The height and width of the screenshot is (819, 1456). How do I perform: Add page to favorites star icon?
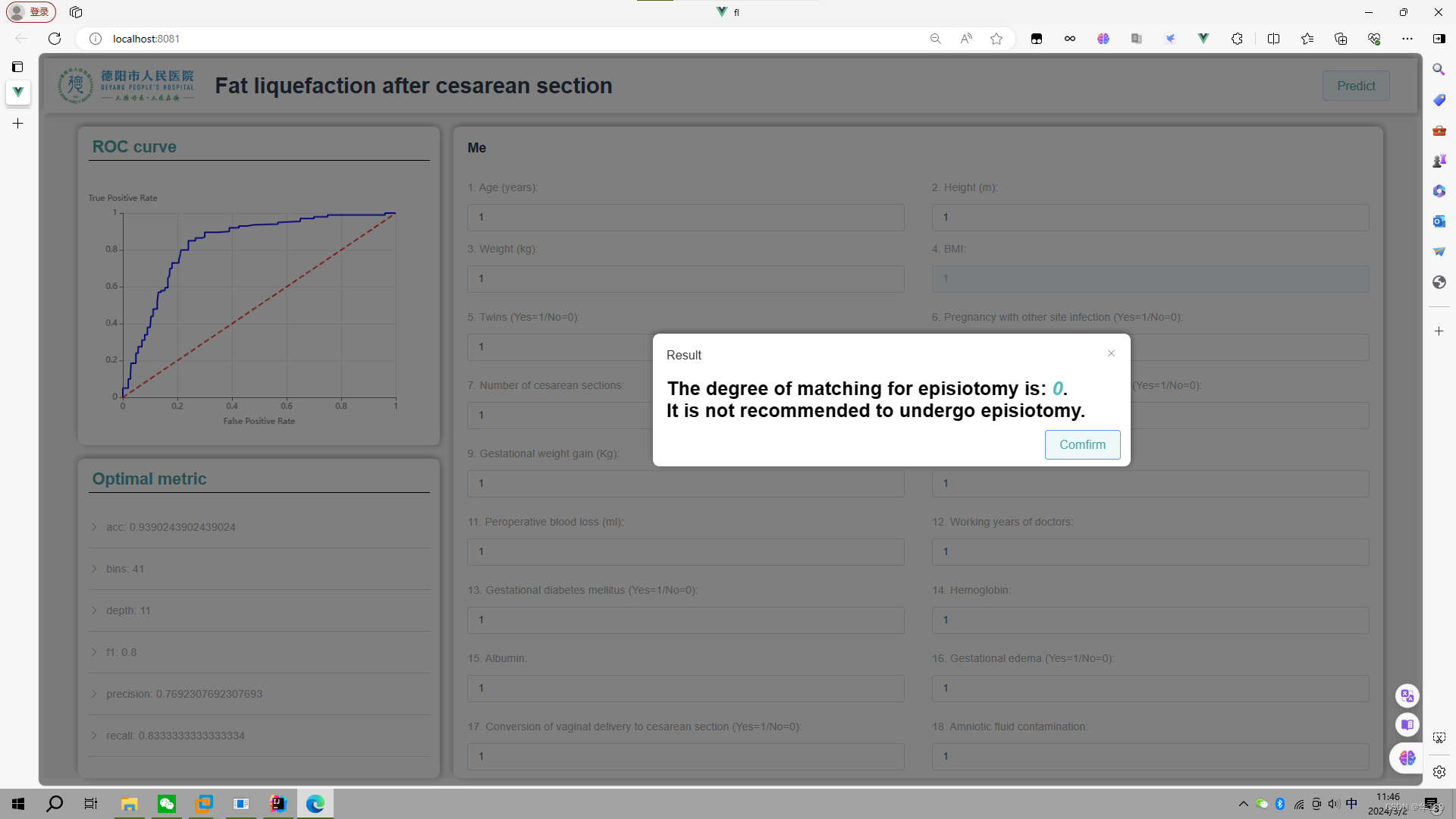point(996,39)
